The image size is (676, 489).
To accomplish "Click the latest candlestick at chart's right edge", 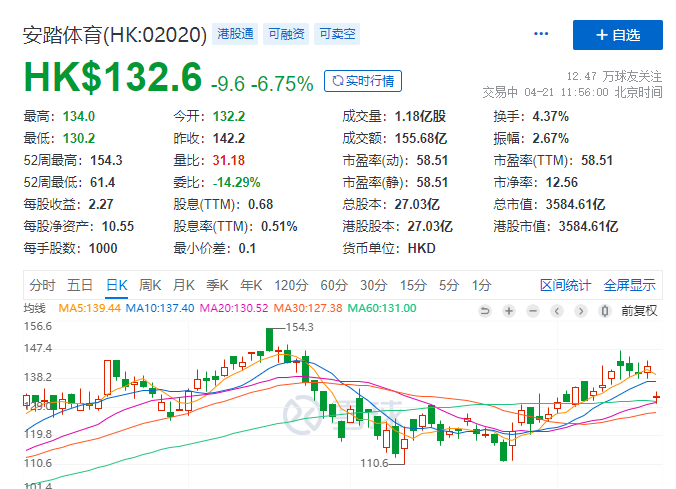I will (x=656, y=397).
